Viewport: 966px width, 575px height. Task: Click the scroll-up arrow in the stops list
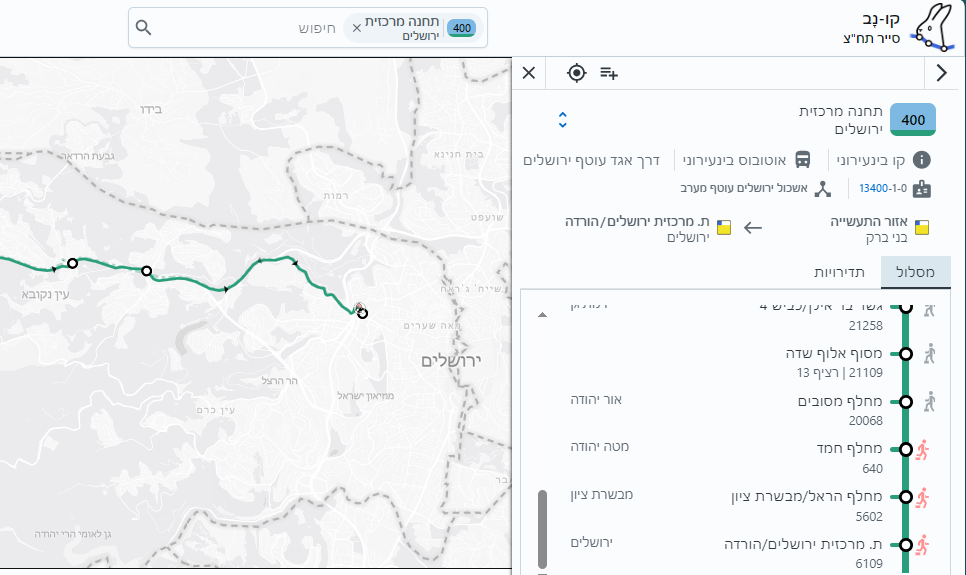click(542, 314)
